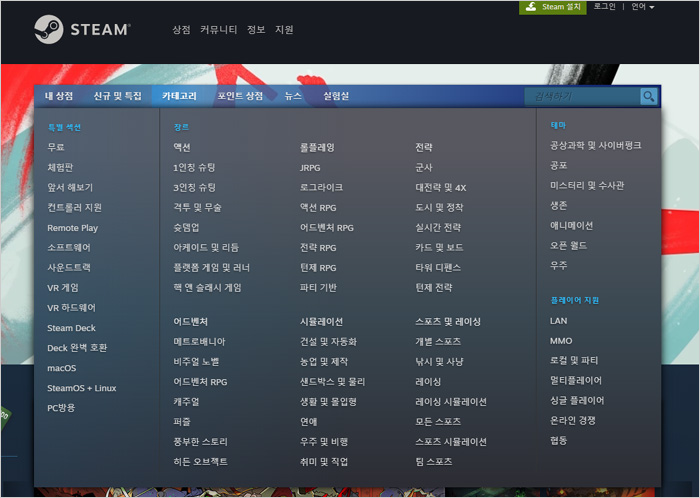This screenshot has width=700, height=498.
Task: Choose 멀티플레이어 under player support
Action: (576, 380)
